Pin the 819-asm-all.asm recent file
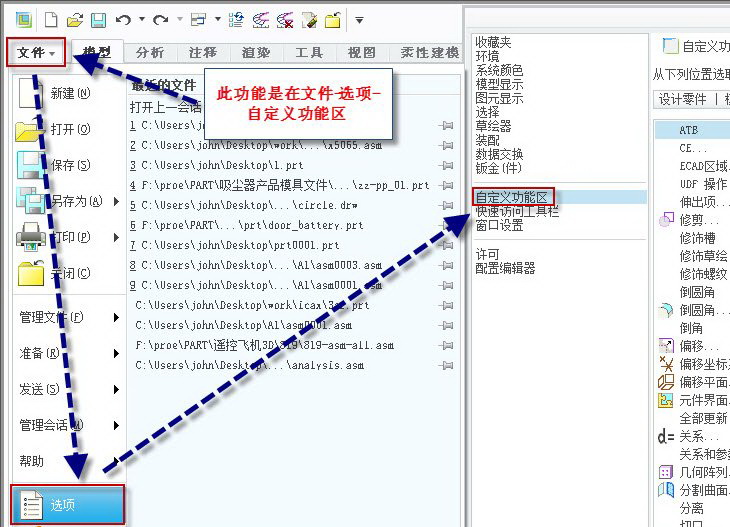Viewport: 730px width, 527px height. [x=446, y=345]
